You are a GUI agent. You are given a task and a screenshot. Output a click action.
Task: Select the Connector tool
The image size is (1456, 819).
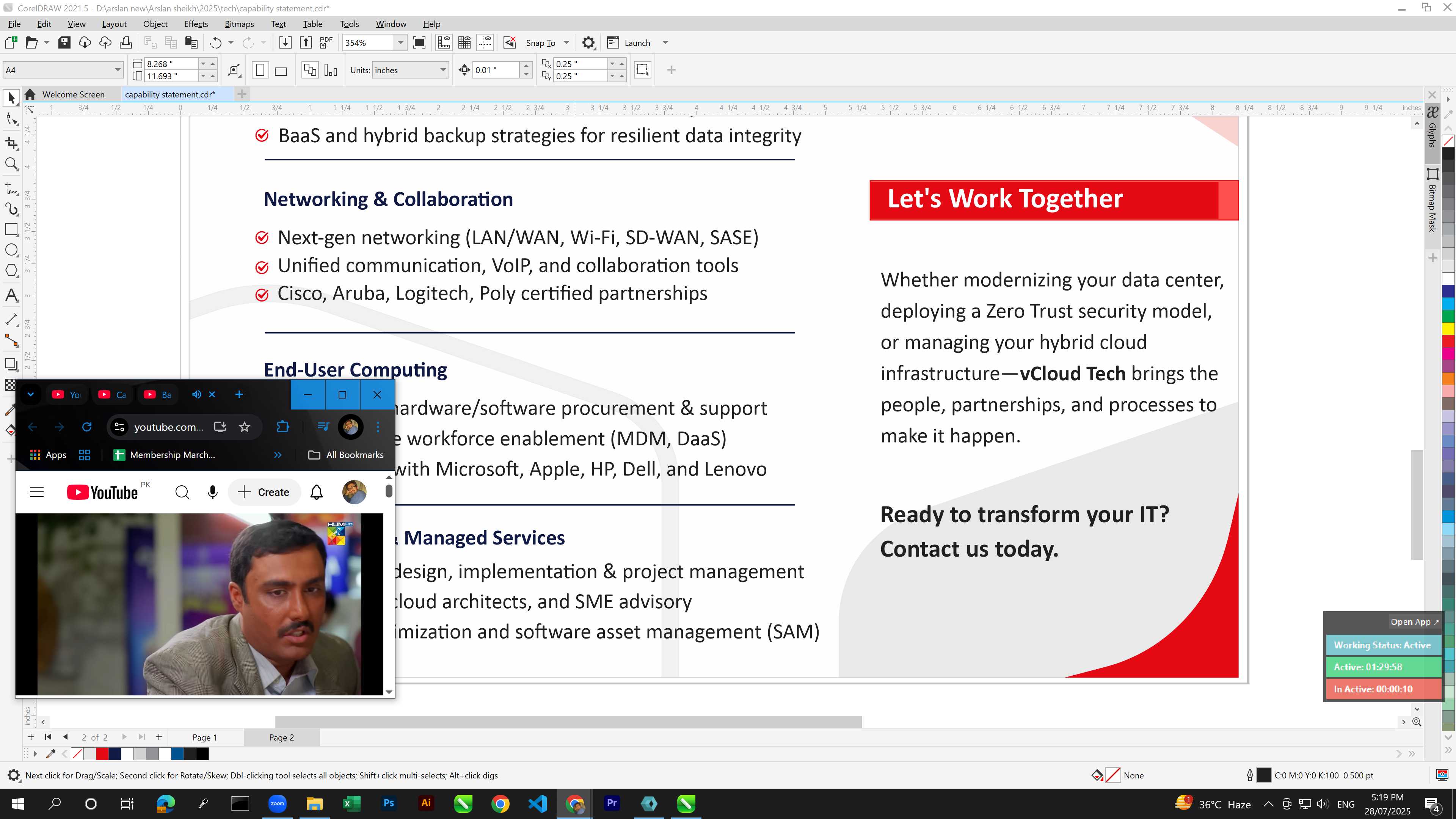pyautogui.click(x=11, y=340)
